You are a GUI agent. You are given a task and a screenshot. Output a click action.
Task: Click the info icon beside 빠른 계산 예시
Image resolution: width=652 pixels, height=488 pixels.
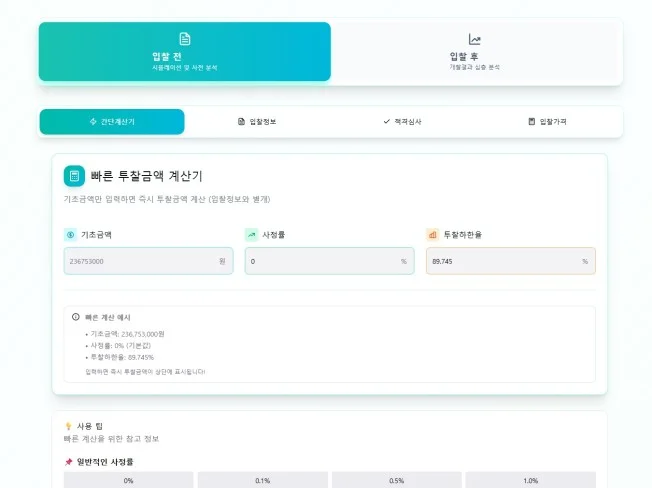pos(76,316)
